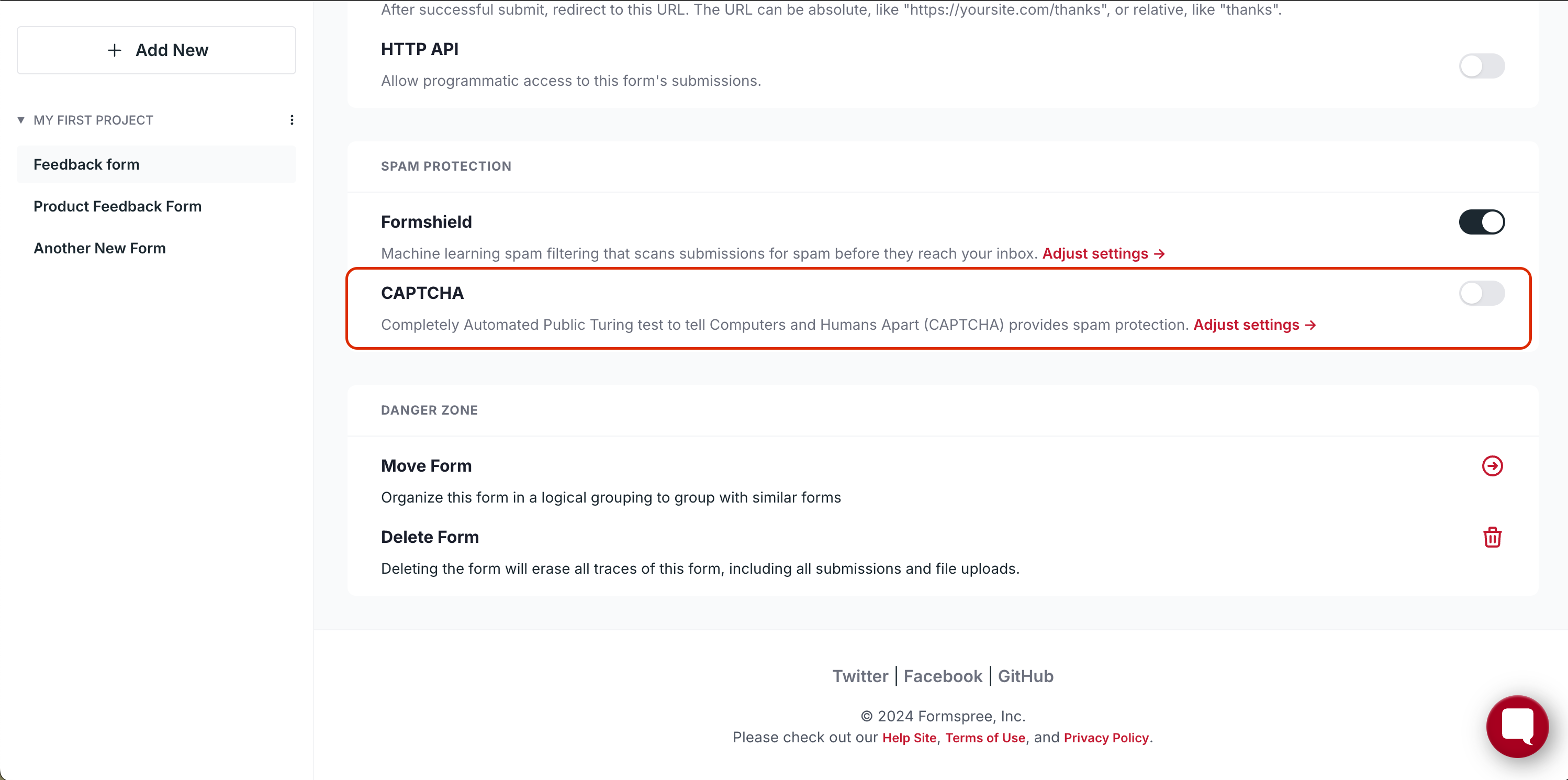Open the Terms of Use link
Viewport: 1568px width, 780px height.
[x=985, y=738]
